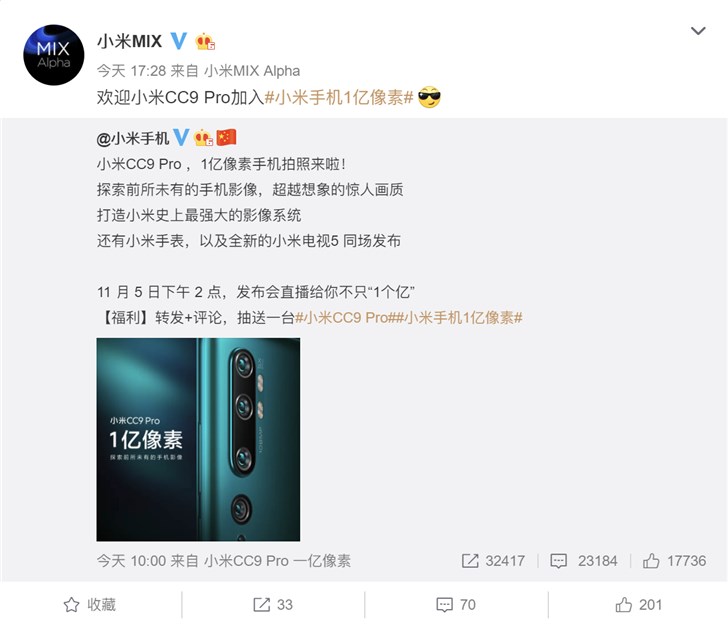
Task: Repost this post with 33 shares
Action: (273, 605)
